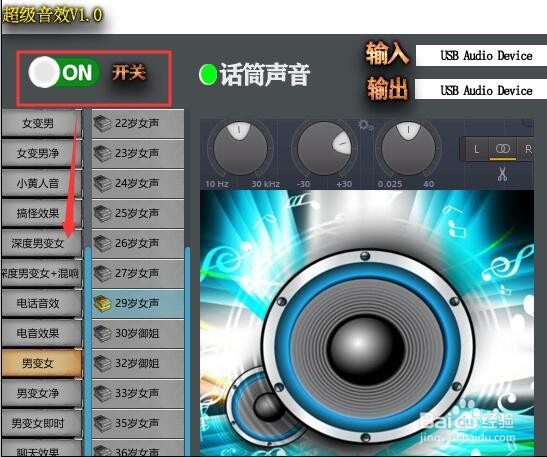Select the 26岁女声 preset text
Viewport: 547px width, 457px height.
[137, 243]
